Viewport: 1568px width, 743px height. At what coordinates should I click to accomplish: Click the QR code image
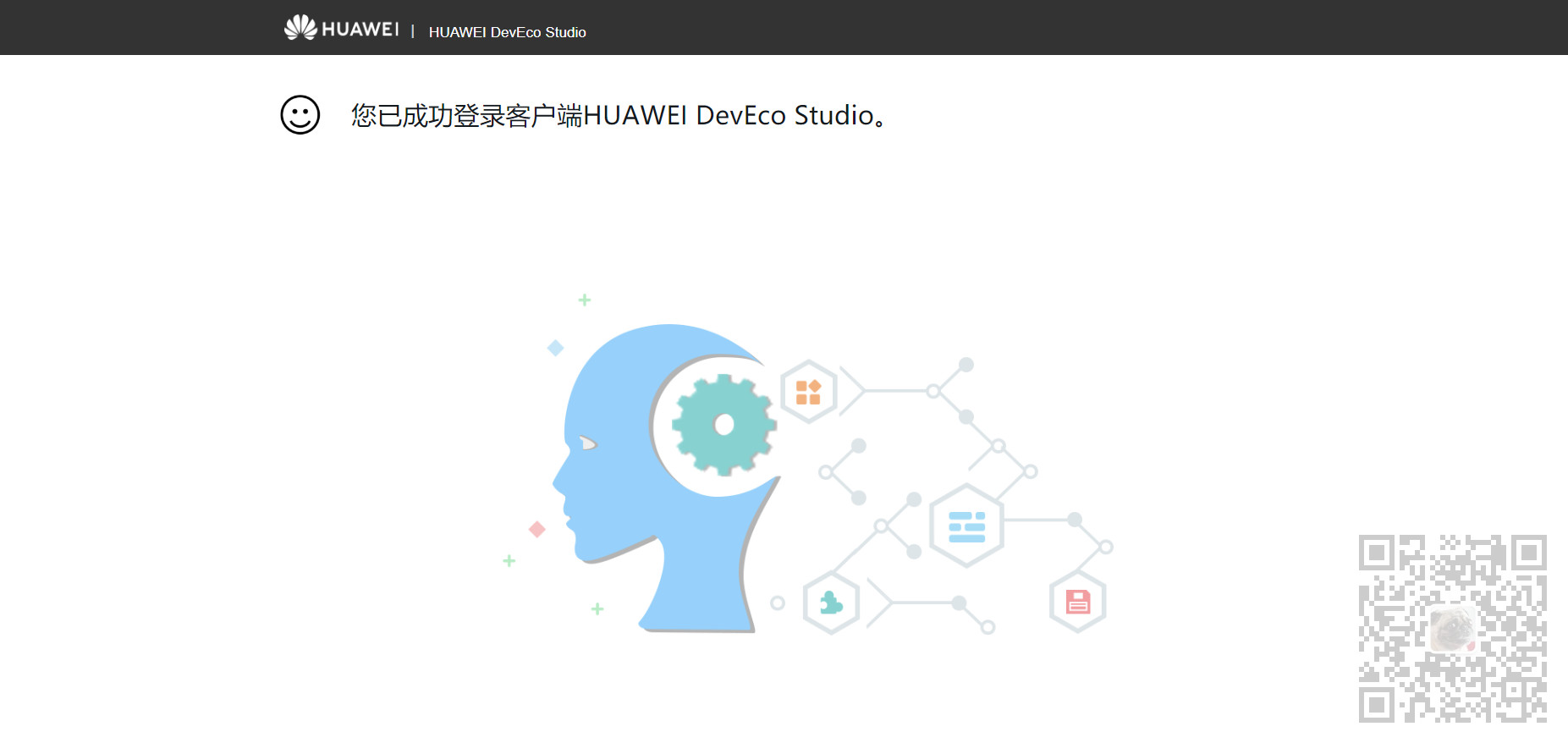pyautogui.click(x=1453, y=629)
